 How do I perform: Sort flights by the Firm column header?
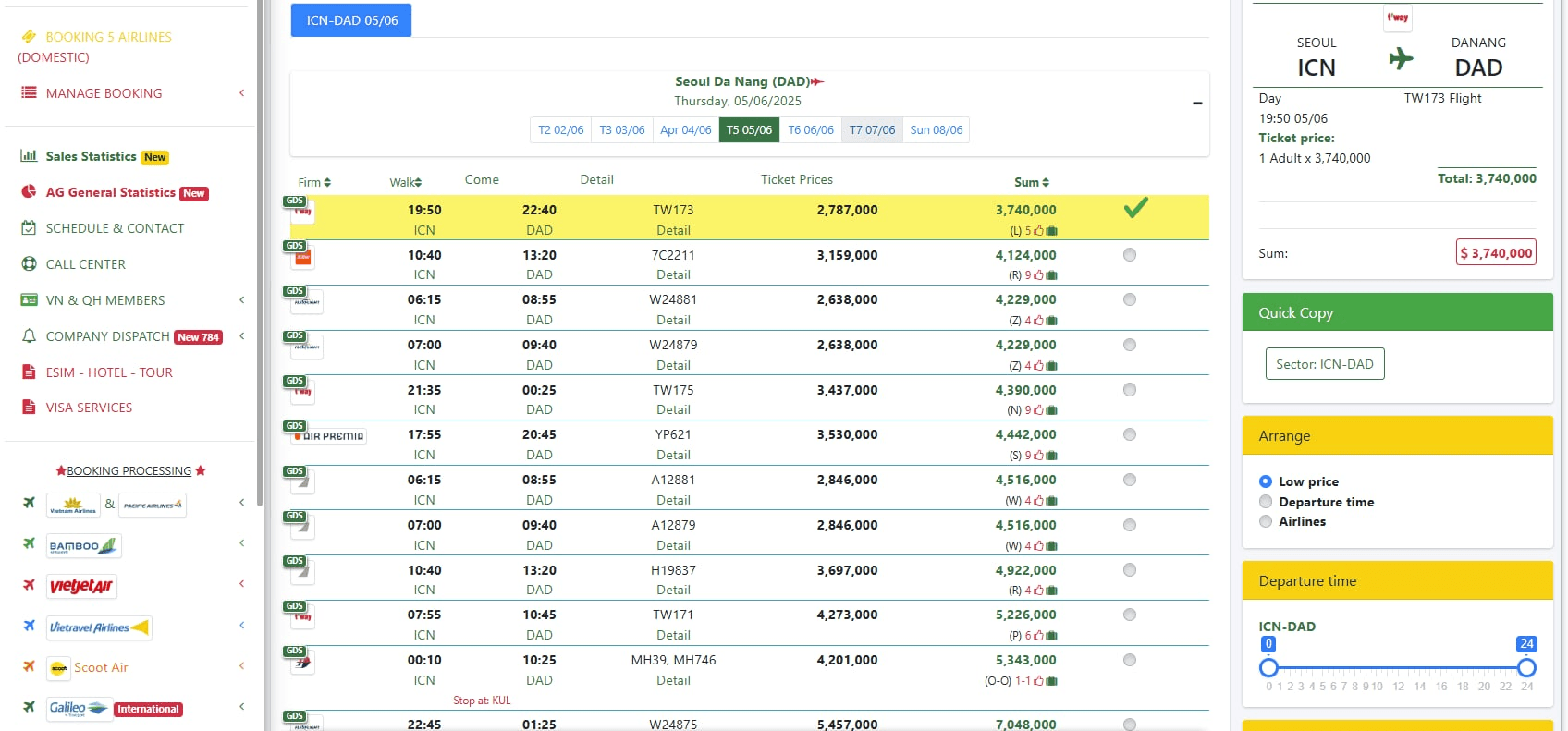pyautogui.click(x=314, y=182)
